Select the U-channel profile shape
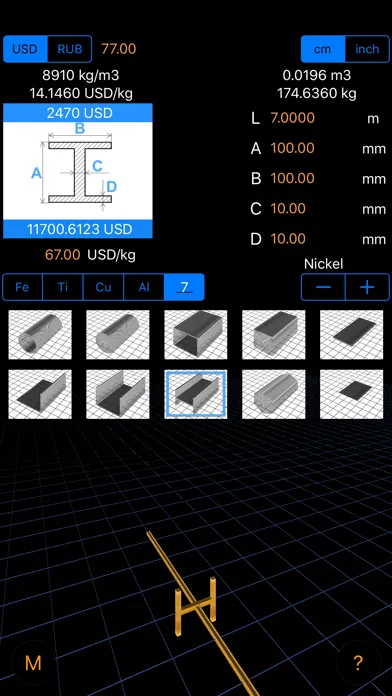 pyautogui.click(x=118, y=394)
